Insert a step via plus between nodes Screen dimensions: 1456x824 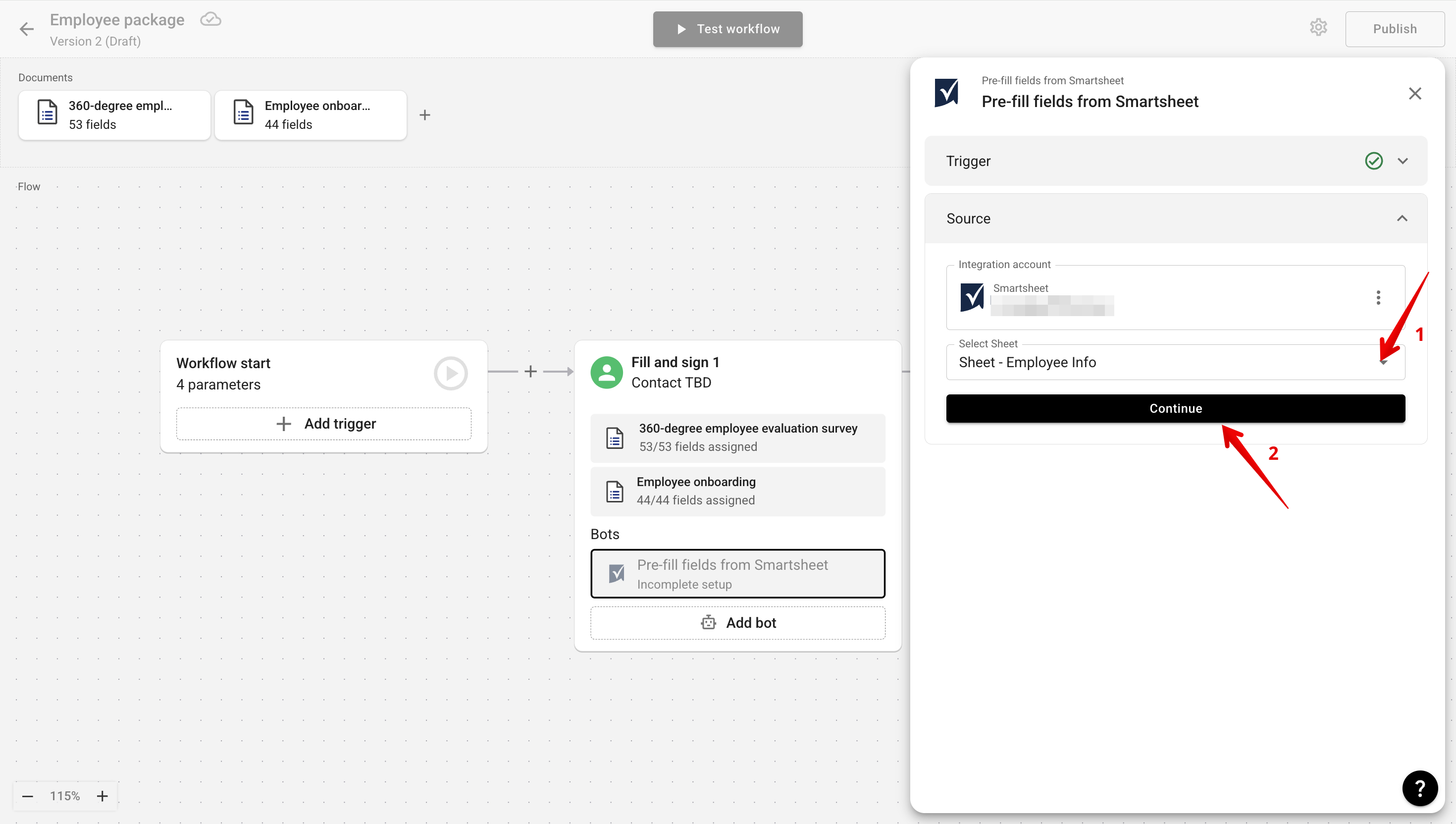point(530,372)
